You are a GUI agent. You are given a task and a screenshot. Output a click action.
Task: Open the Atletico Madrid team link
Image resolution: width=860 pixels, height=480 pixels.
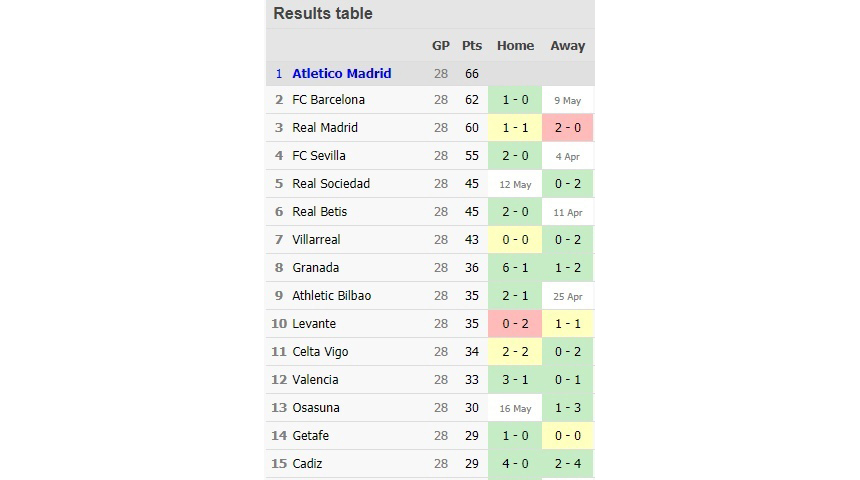pos(342,74)
